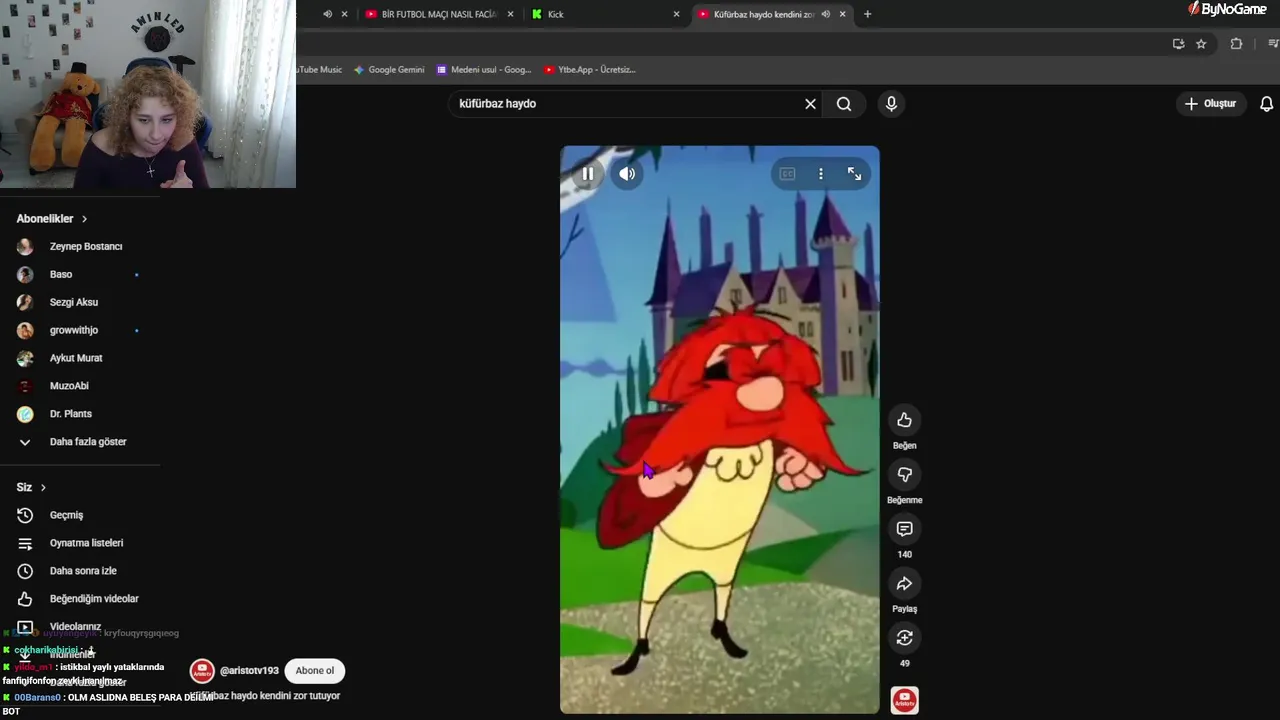
Task: Share the video via Paylaş
Action: [904, 583]
